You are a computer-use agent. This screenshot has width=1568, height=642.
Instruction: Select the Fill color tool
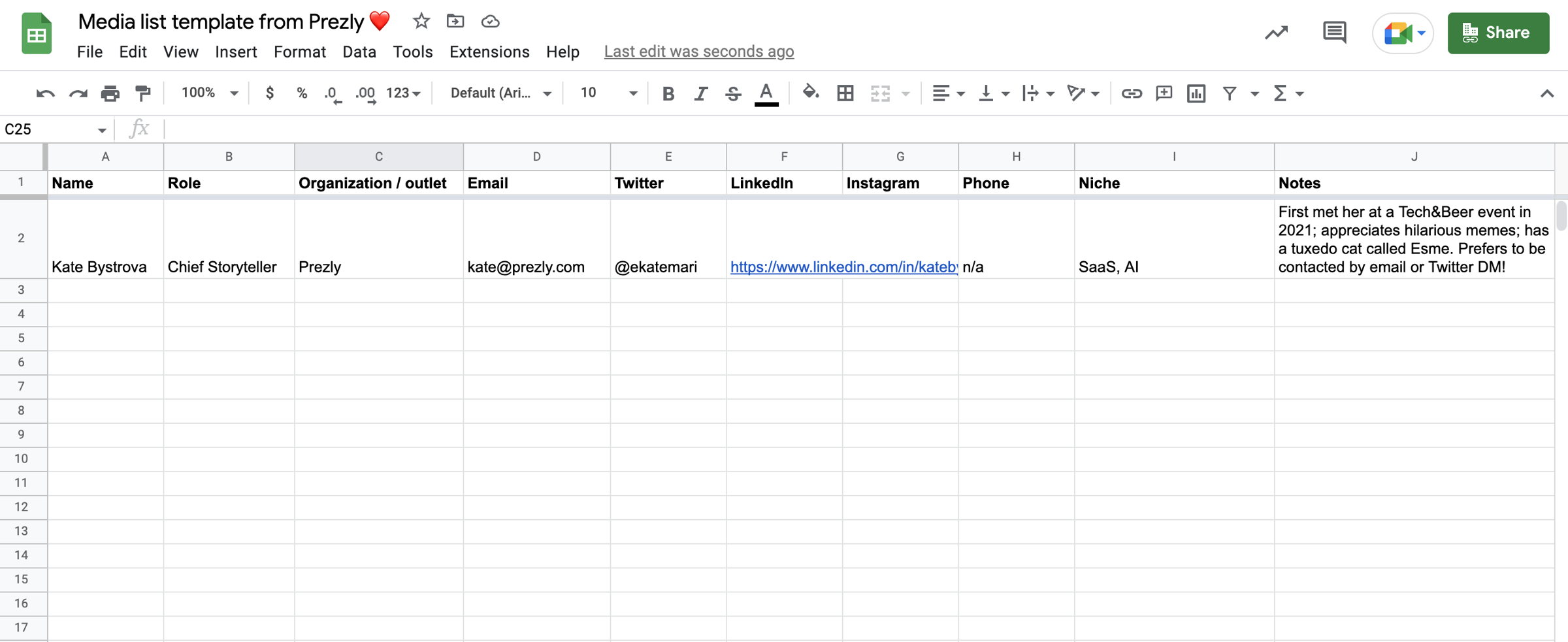[x=811, y=93]
